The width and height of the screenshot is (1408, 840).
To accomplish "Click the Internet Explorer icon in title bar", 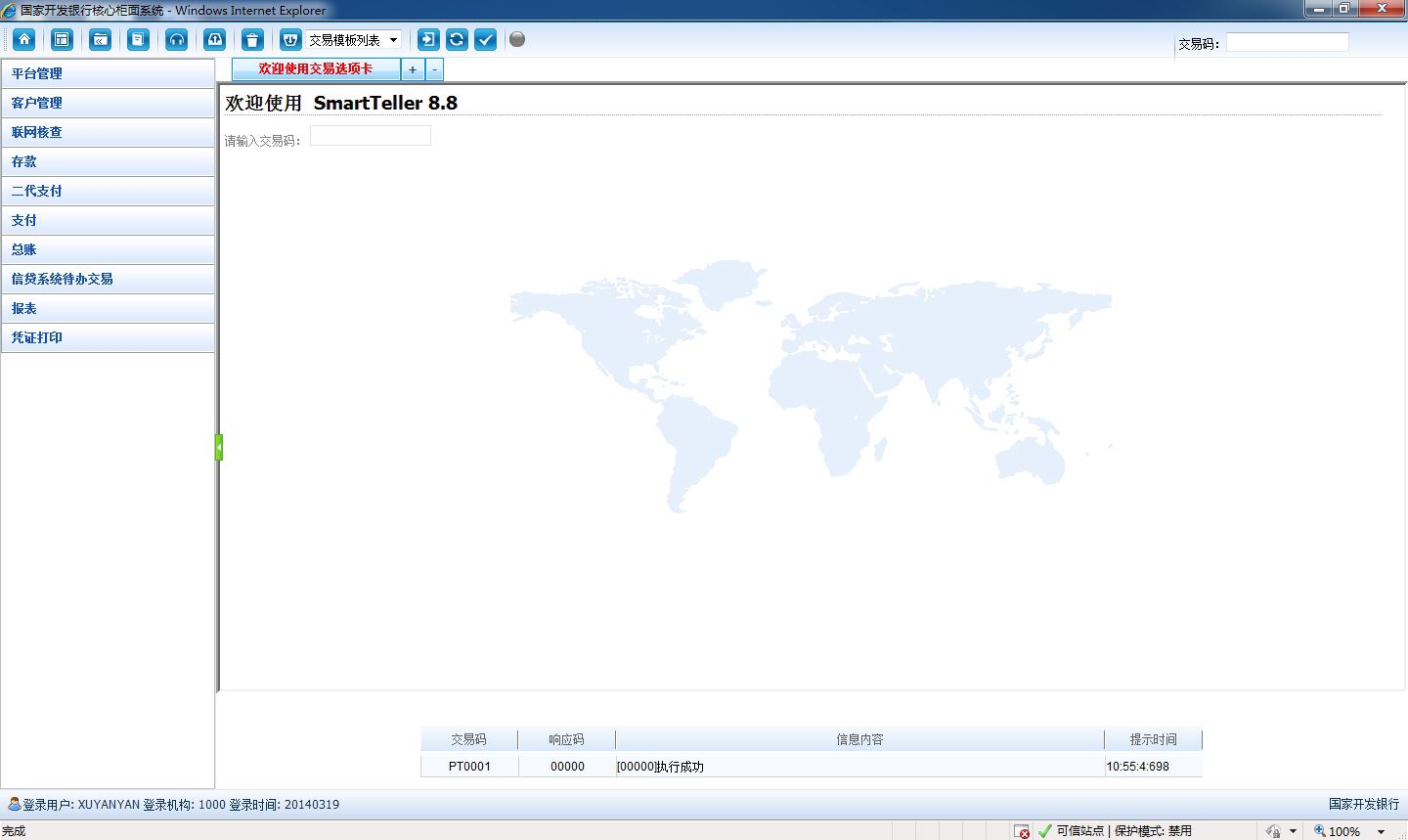I will click(x=10, y=10).
